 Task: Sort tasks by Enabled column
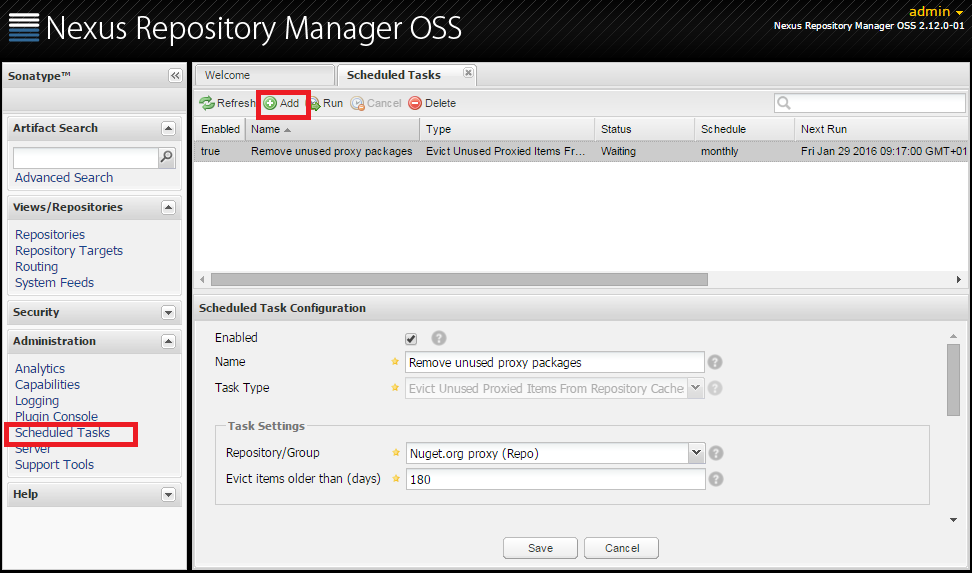click(x=220, y=129)
